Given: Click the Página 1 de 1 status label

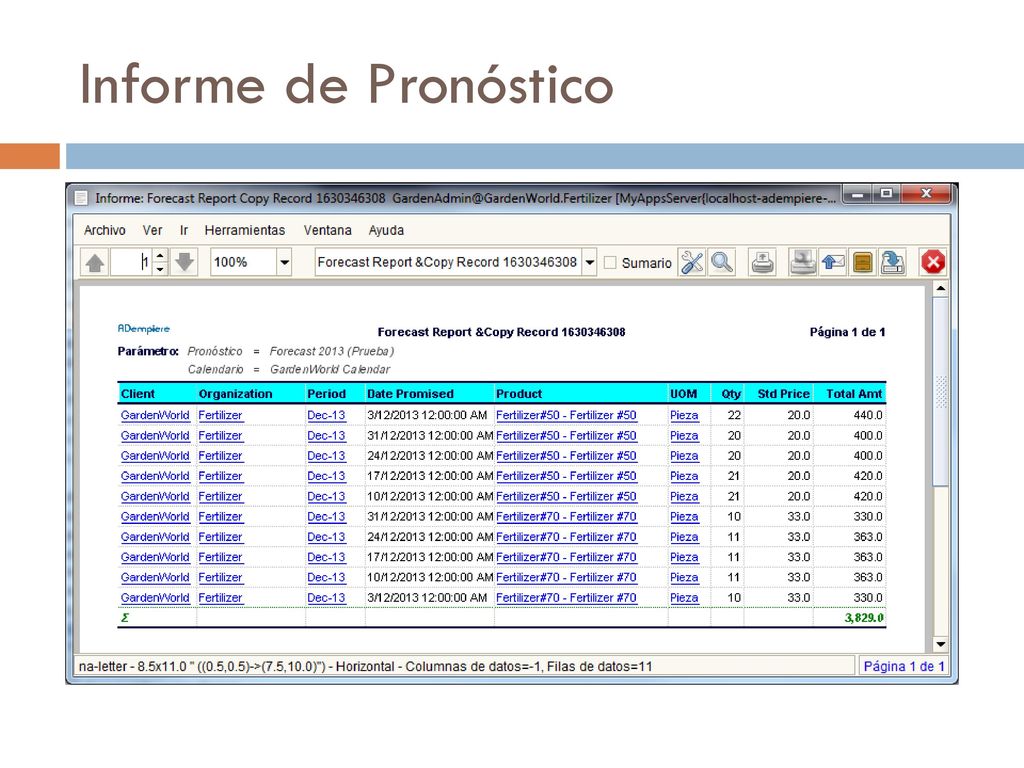Looking at the screenshot, I should click(904, 666).
